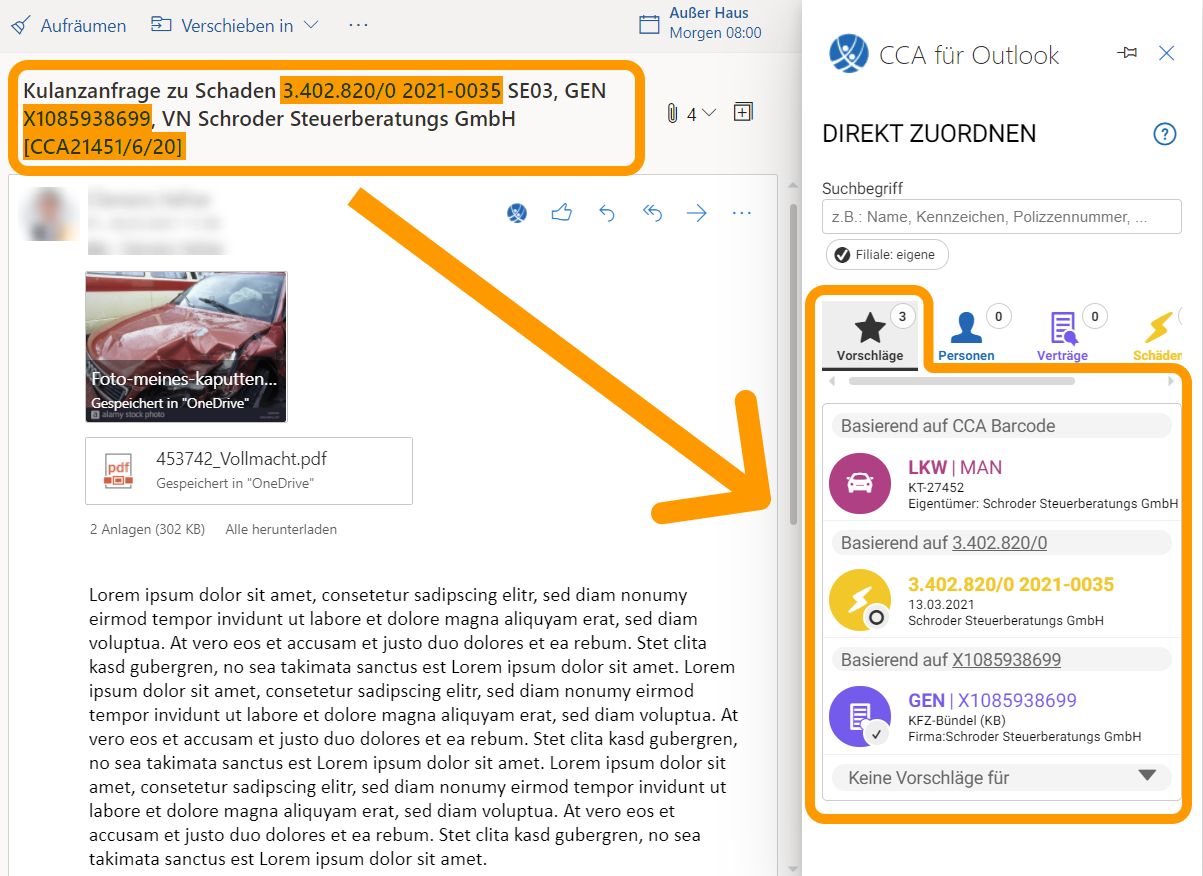Screen dimensions: 1203x876
Task: Switch to the Schäden tab
Action: [1158, 337]
